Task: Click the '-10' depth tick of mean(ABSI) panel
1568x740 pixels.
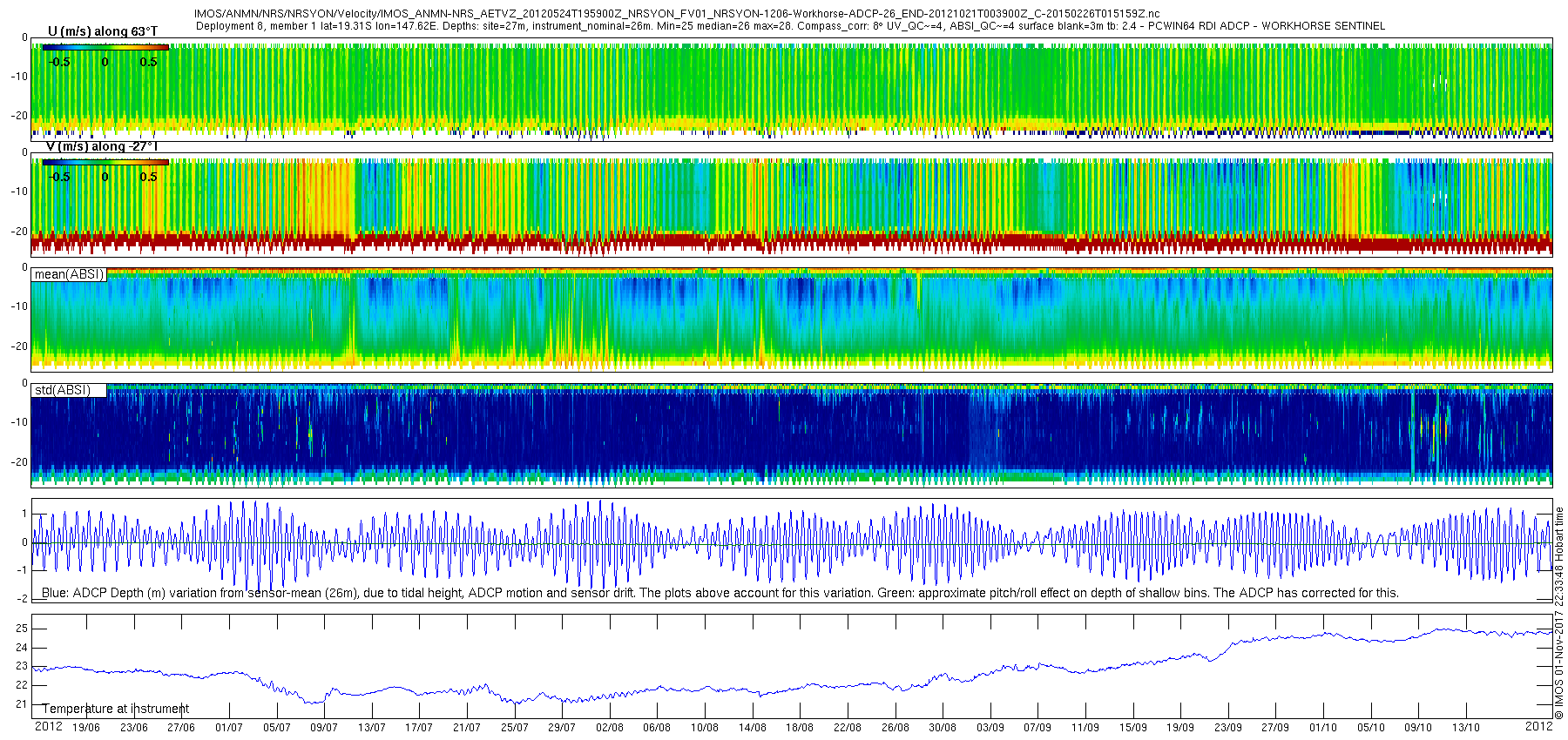Action: 18,306
